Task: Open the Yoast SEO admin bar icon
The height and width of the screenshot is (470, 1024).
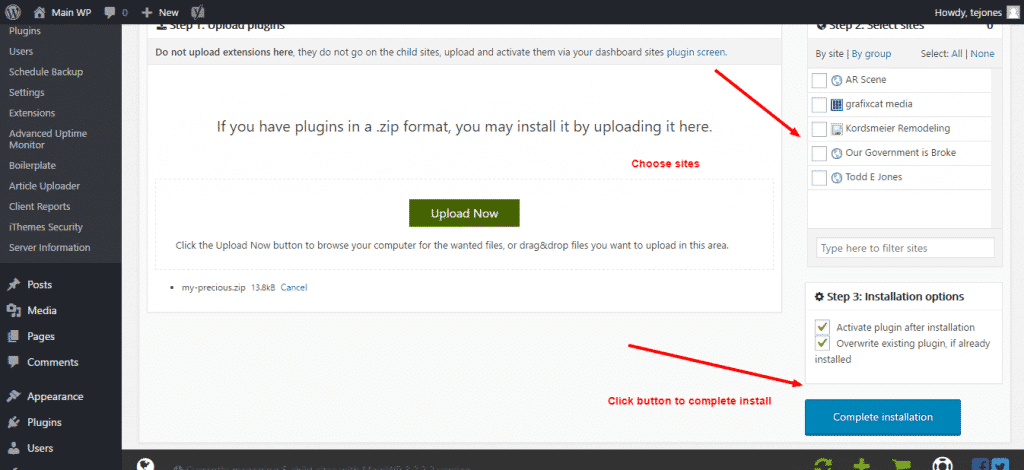Action: (199, 12)
